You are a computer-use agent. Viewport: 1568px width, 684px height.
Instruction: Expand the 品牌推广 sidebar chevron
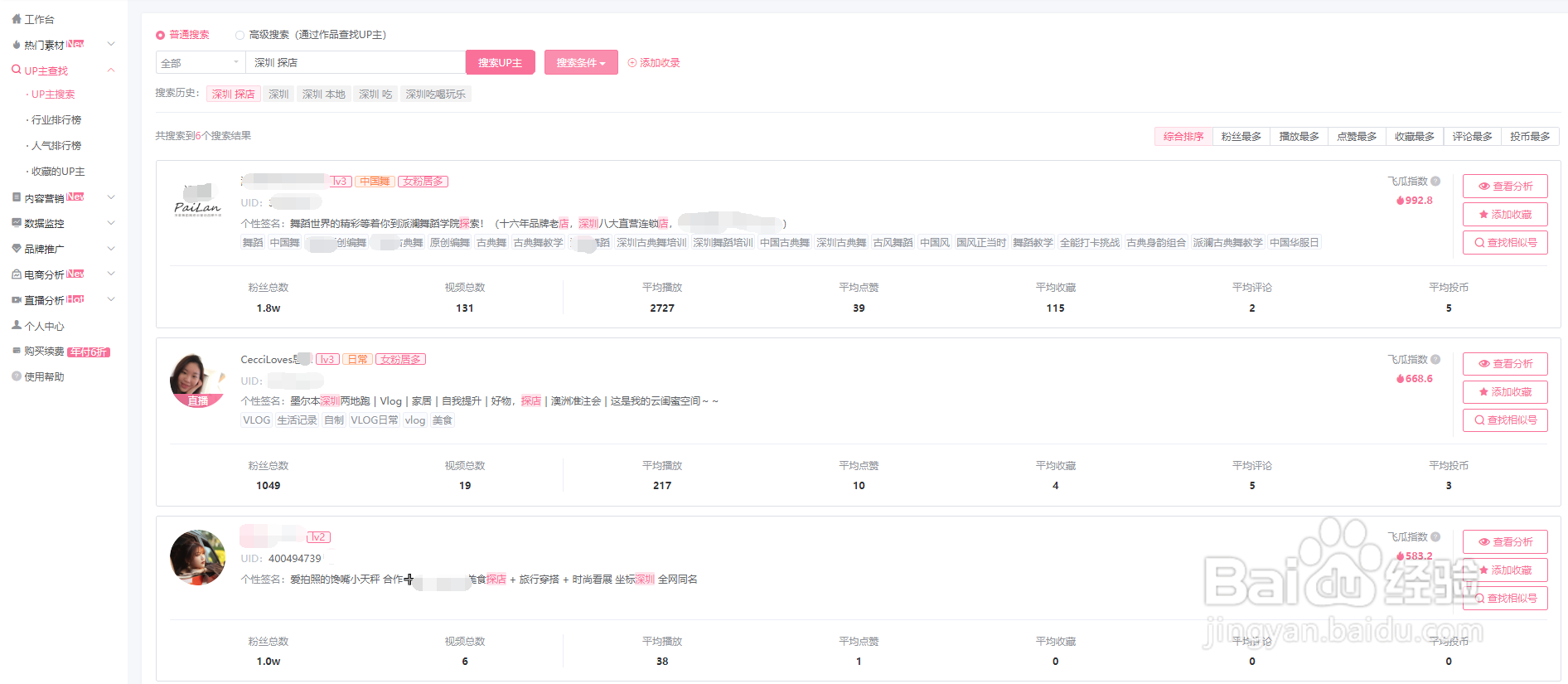click(x=111, y=248)
